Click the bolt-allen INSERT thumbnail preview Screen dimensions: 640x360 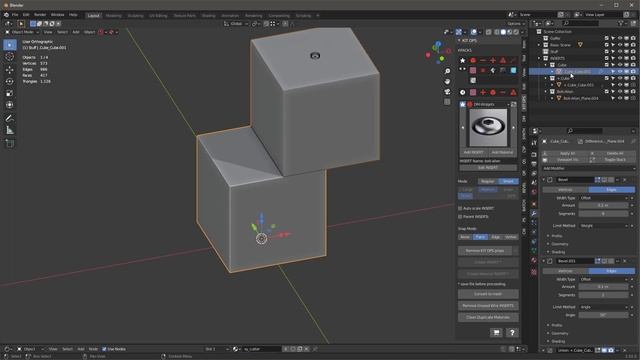point(488,128)
